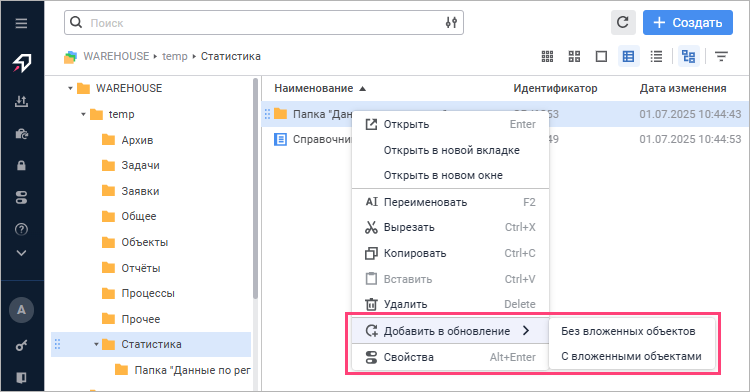750x392 pixels.
Task: Switch to table view layout
Action: point(629,56)
